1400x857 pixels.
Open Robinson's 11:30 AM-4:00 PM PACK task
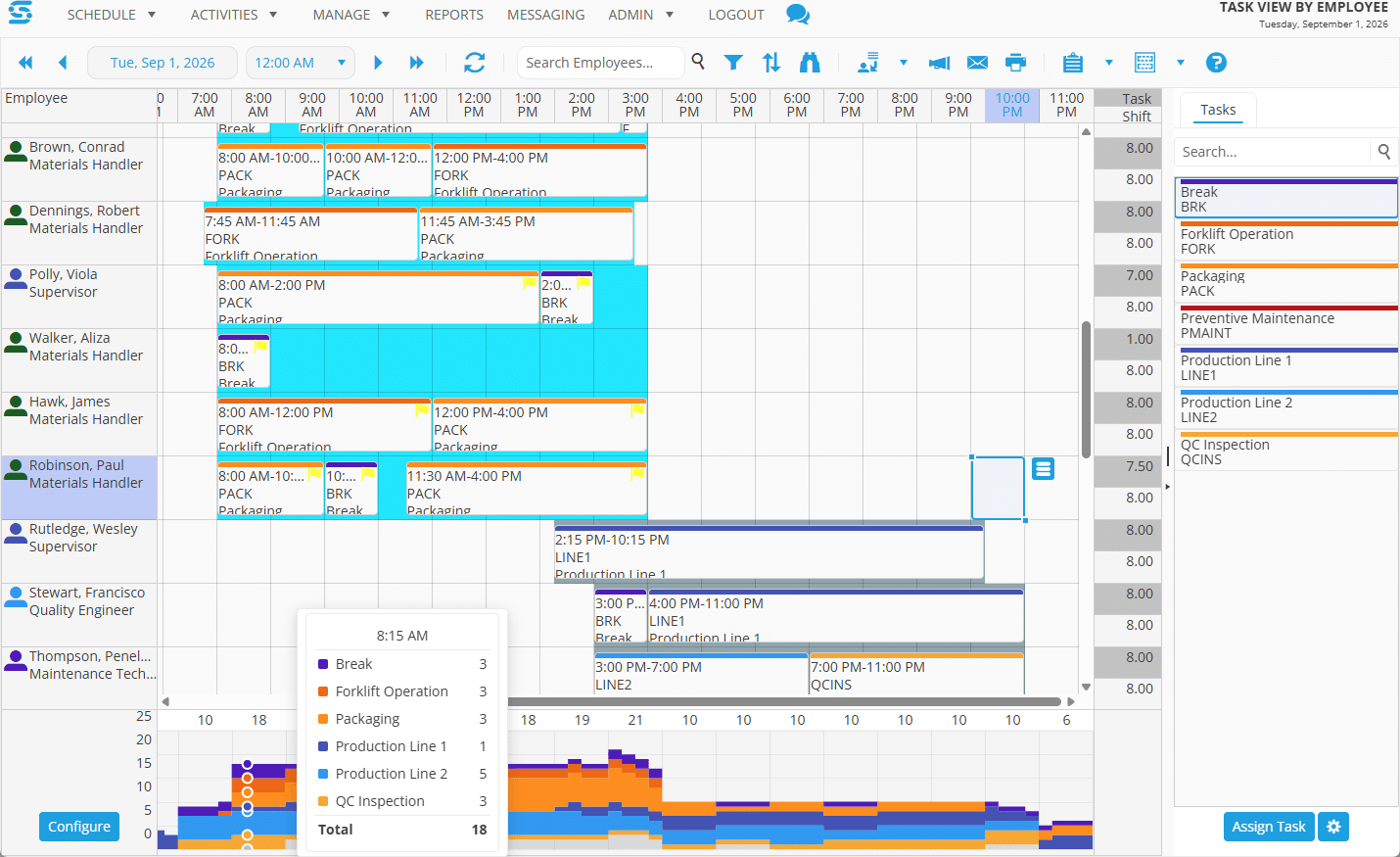coord(527,489)
